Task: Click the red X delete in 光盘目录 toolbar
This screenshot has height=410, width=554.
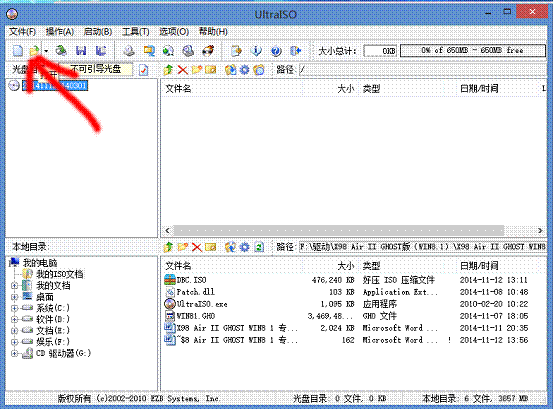Action: 182,70
